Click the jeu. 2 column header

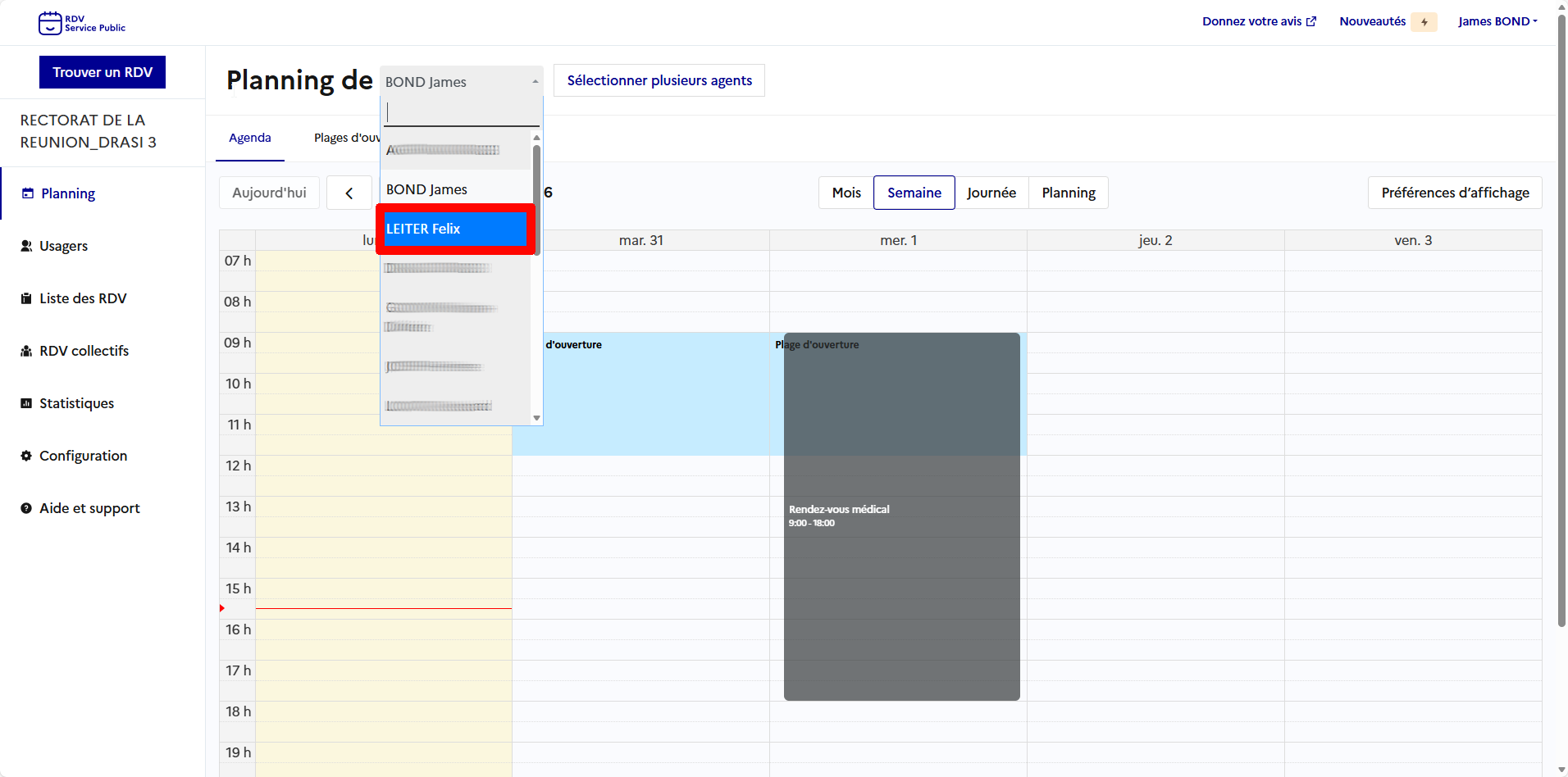click(x=1155, y=240)
